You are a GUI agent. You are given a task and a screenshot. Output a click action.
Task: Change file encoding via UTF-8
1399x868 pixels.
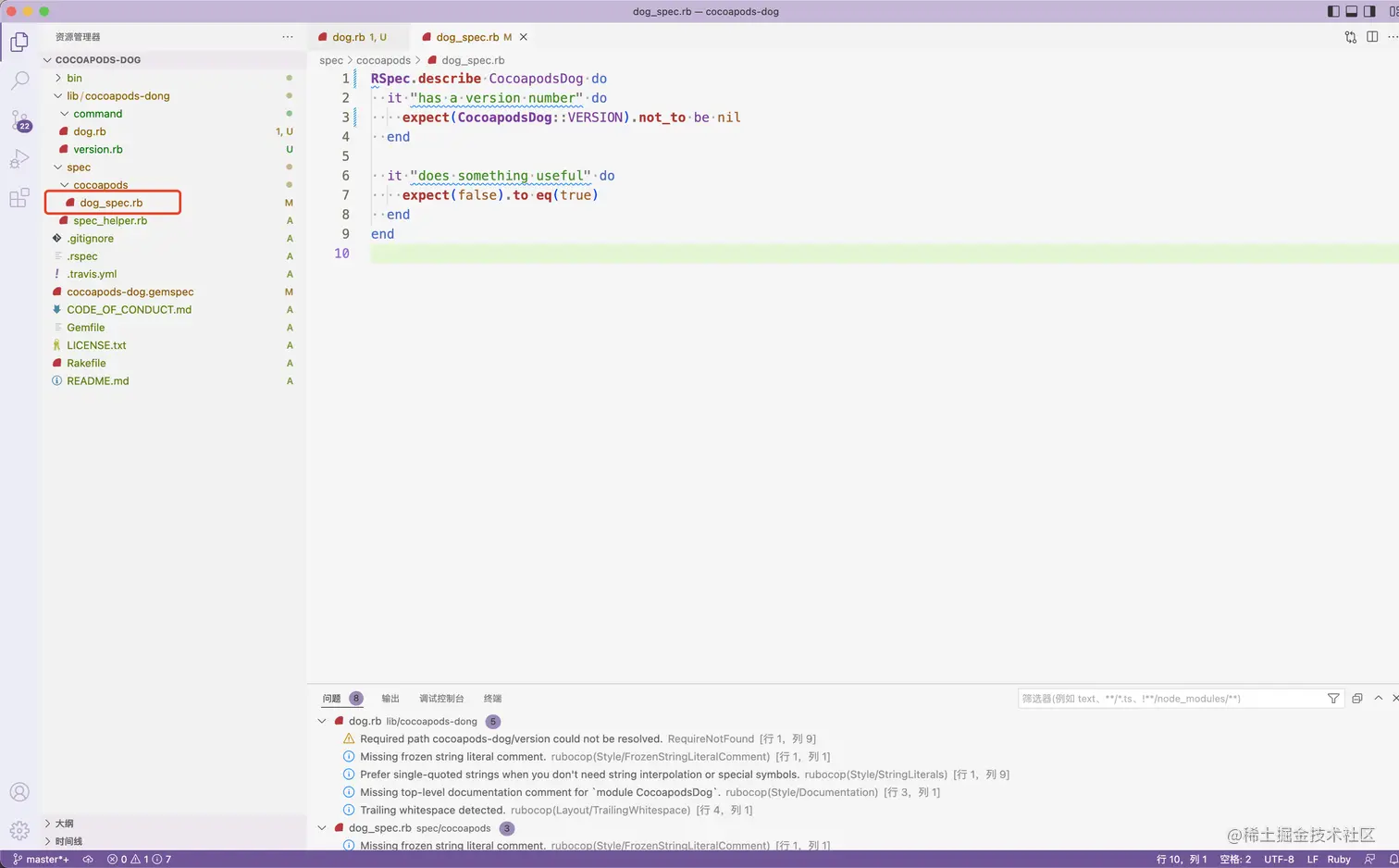coord(1279,860)
